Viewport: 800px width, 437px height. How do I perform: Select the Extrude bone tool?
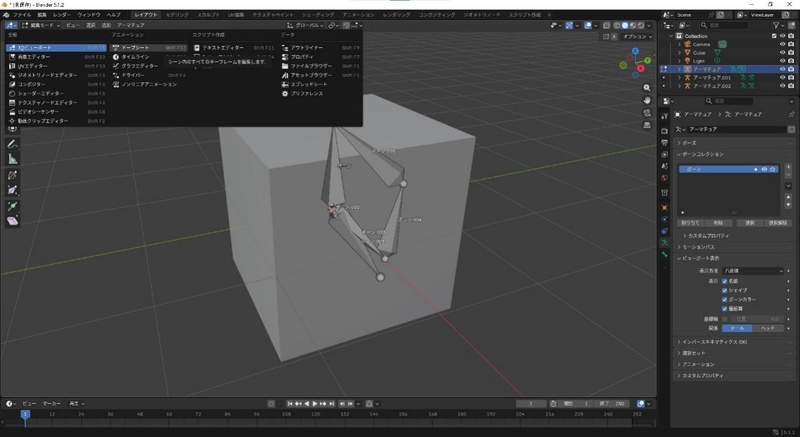[x=13, y=206]
